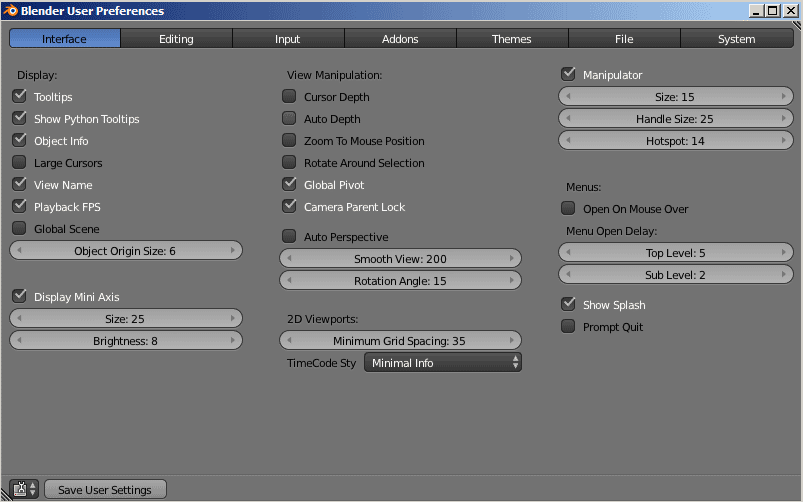
Task: Uncheck Show Python Tooltips
Action: point(19,118)
